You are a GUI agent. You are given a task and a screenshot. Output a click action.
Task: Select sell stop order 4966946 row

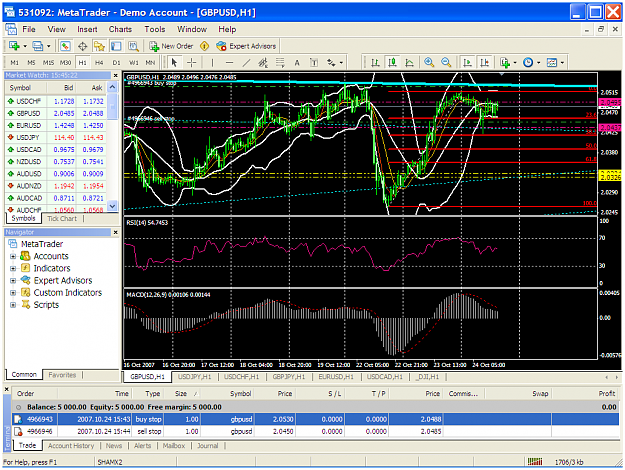pos(315,431)
